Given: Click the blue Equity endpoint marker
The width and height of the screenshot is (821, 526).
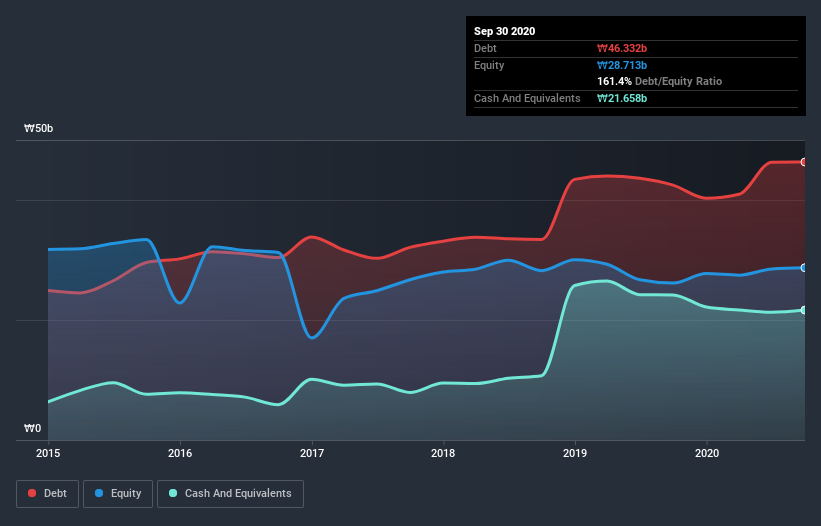Looking at the screenshot, I should click(x=804, y=268).
